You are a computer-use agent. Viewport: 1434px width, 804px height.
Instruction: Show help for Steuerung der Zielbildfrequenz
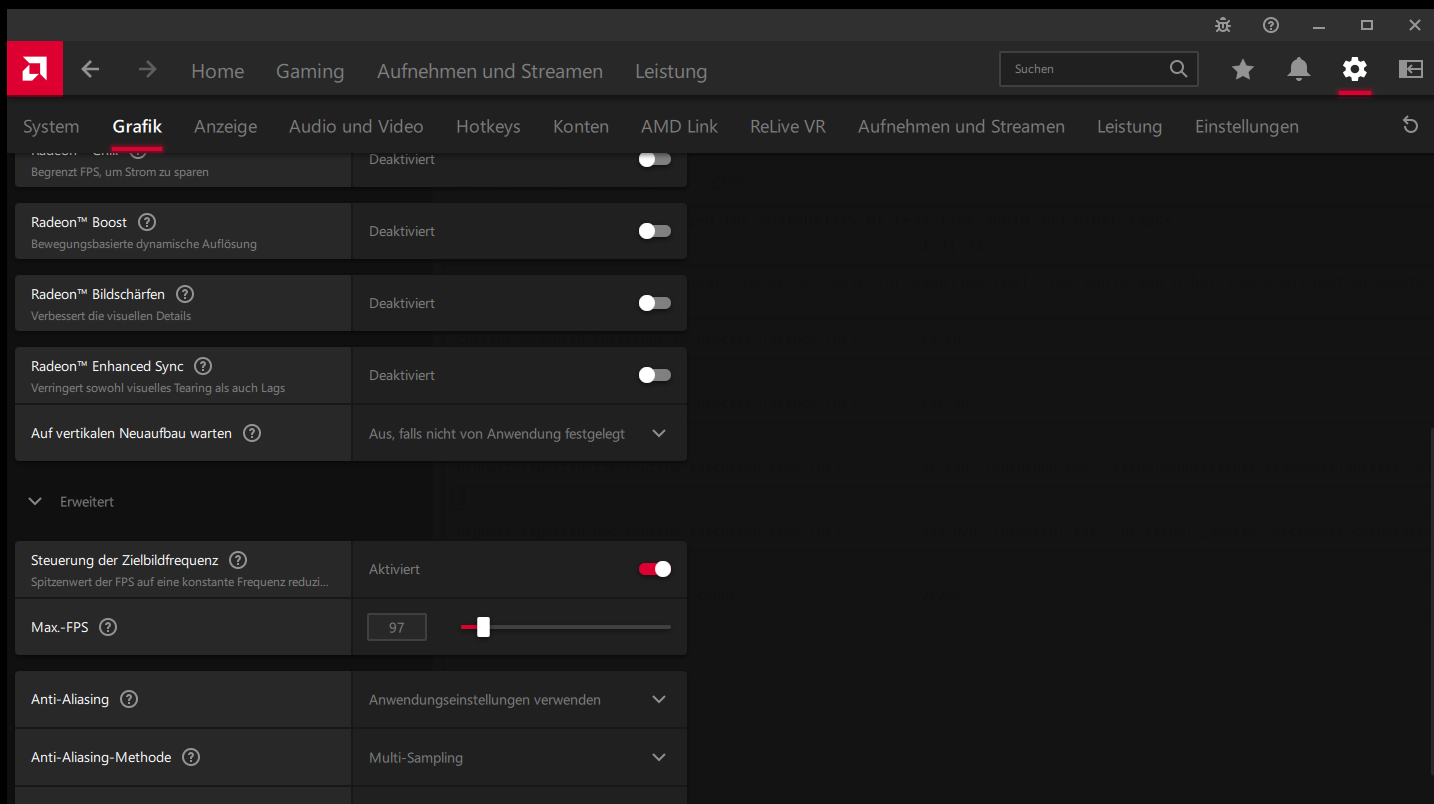click(x=238, y=560)
